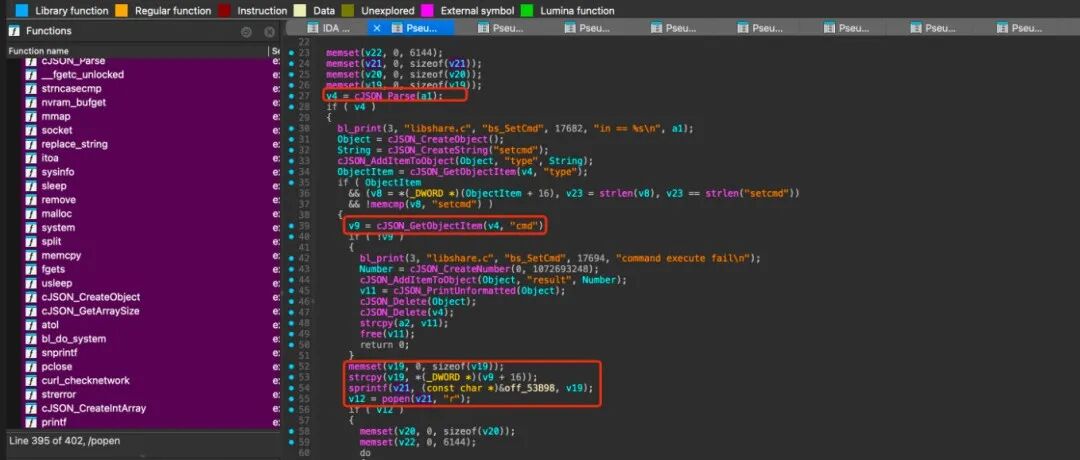Click the function icon beside mmap
The width and height of the screenshot is (1080, 460).
coord(30,116)
